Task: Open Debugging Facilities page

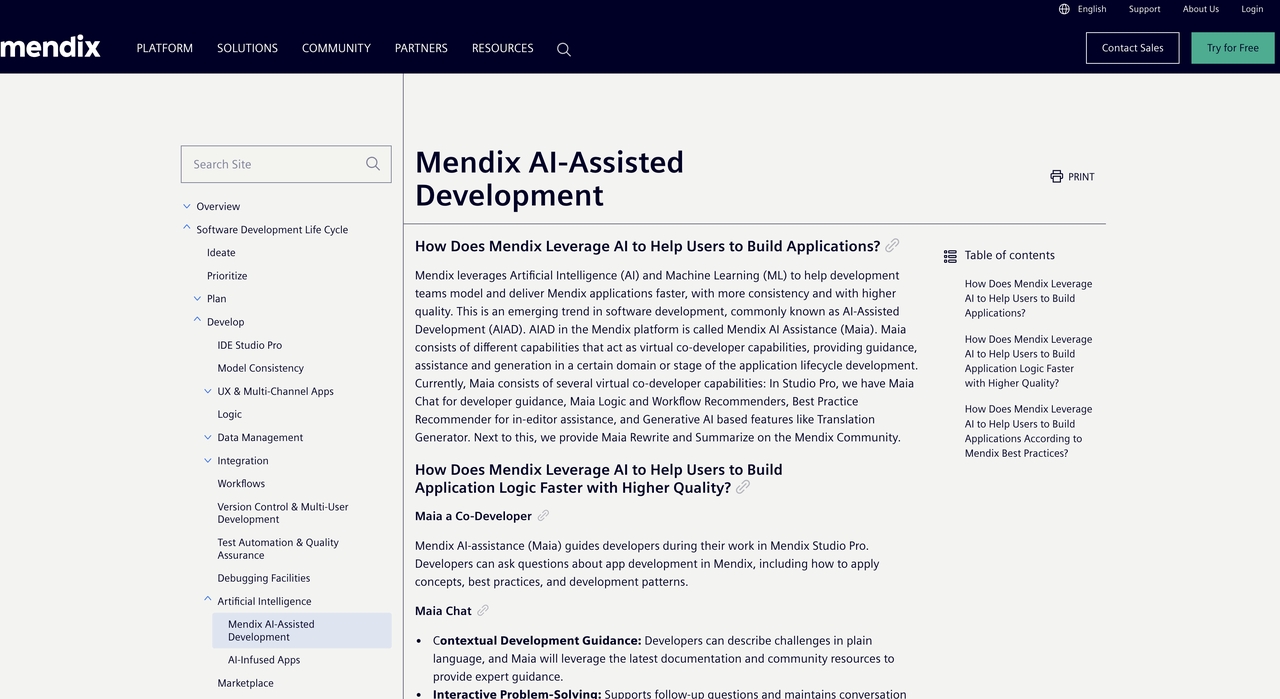Action: pos(264,578)
